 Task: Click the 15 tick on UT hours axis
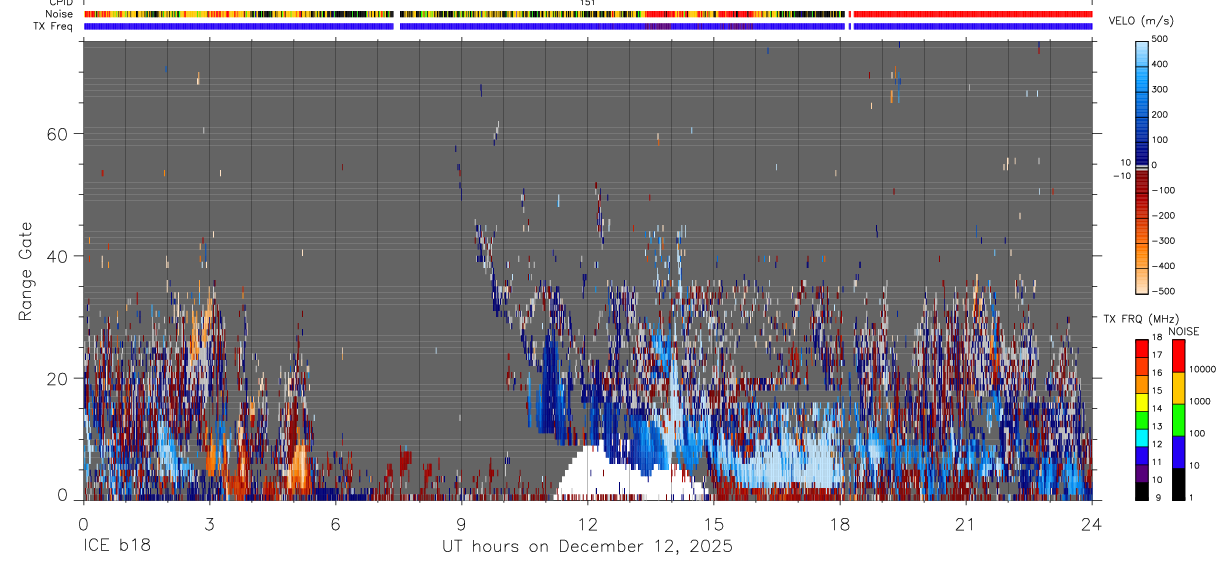[714, 523]
